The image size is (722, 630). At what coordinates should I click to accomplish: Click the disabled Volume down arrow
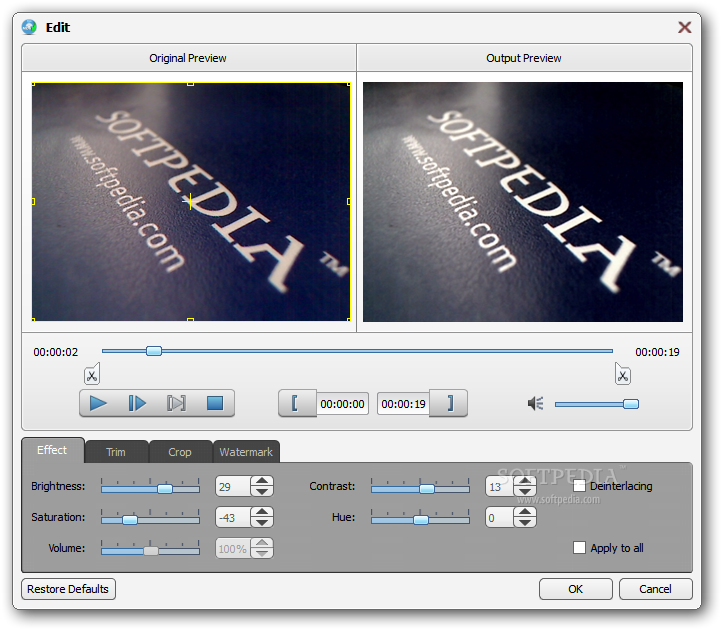pos(262,554)
